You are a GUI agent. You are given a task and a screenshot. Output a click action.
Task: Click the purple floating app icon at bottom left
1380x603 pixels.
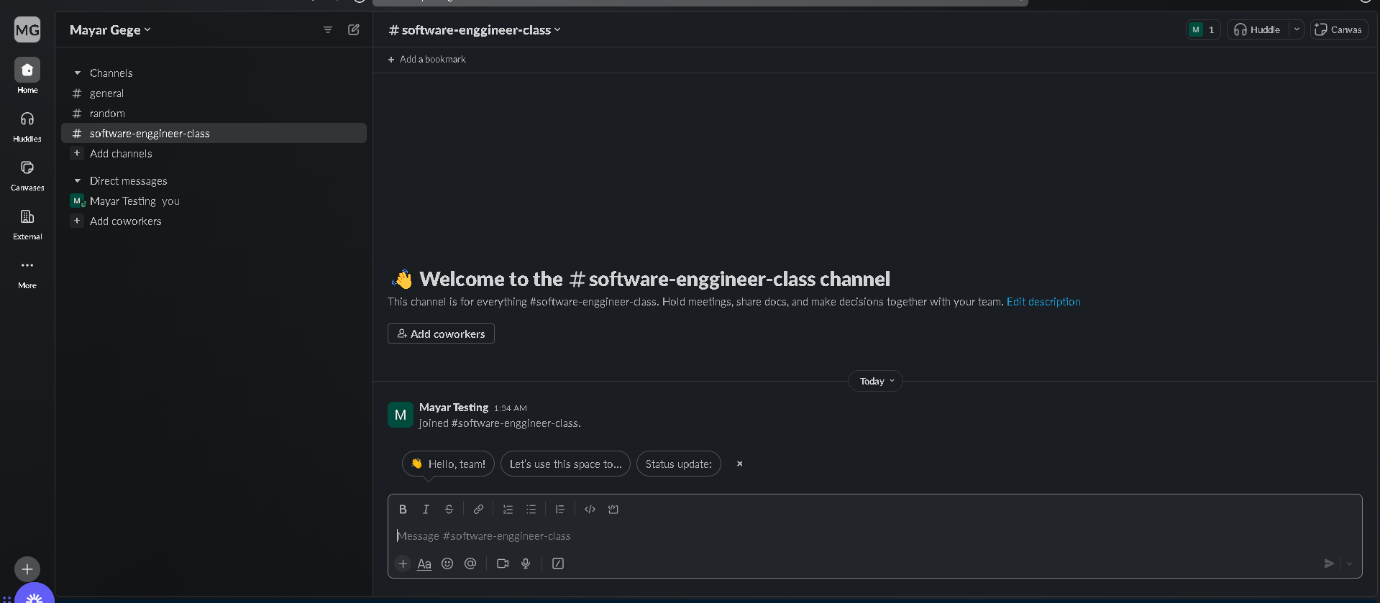pos(34,596)
